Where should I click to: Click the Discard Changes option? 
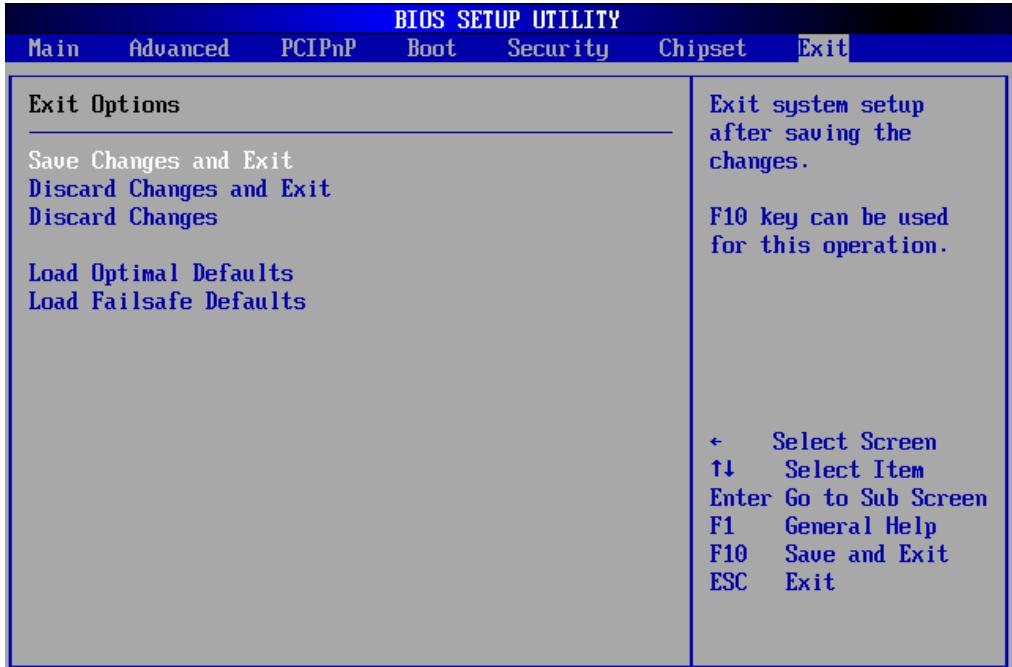pyautogui.click(x=123, y=217)
